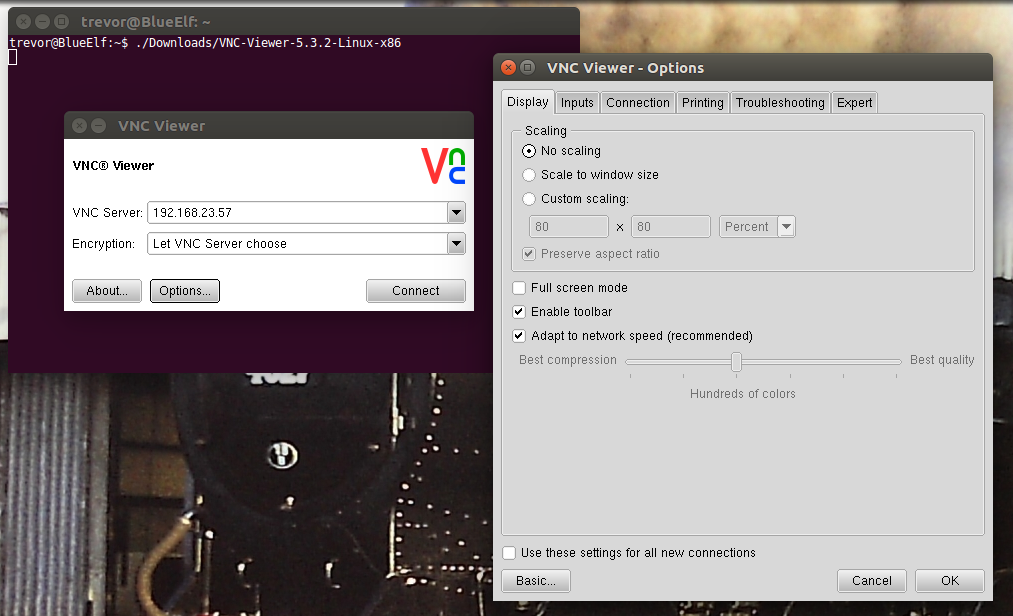Click the Best compression label
The image size is (1013, 616).
[568, 360]
